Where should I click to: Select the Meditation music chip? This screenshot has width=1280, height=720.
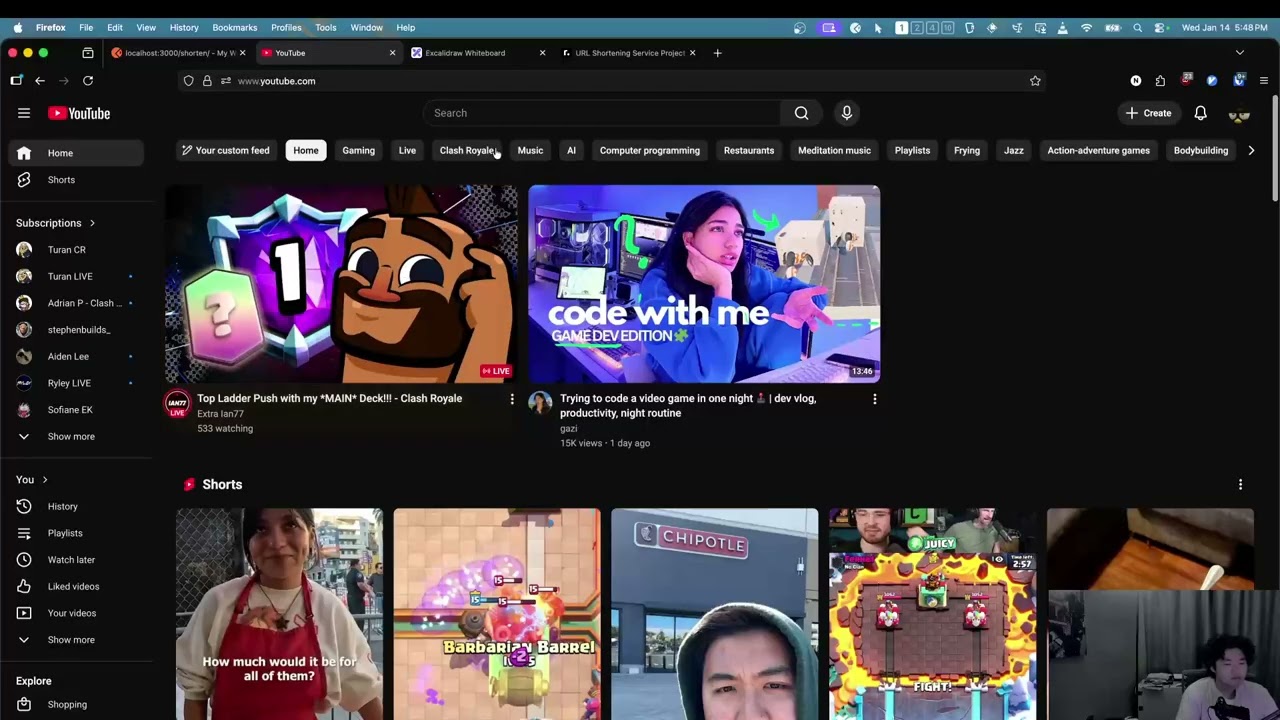[x=834, y=151]
